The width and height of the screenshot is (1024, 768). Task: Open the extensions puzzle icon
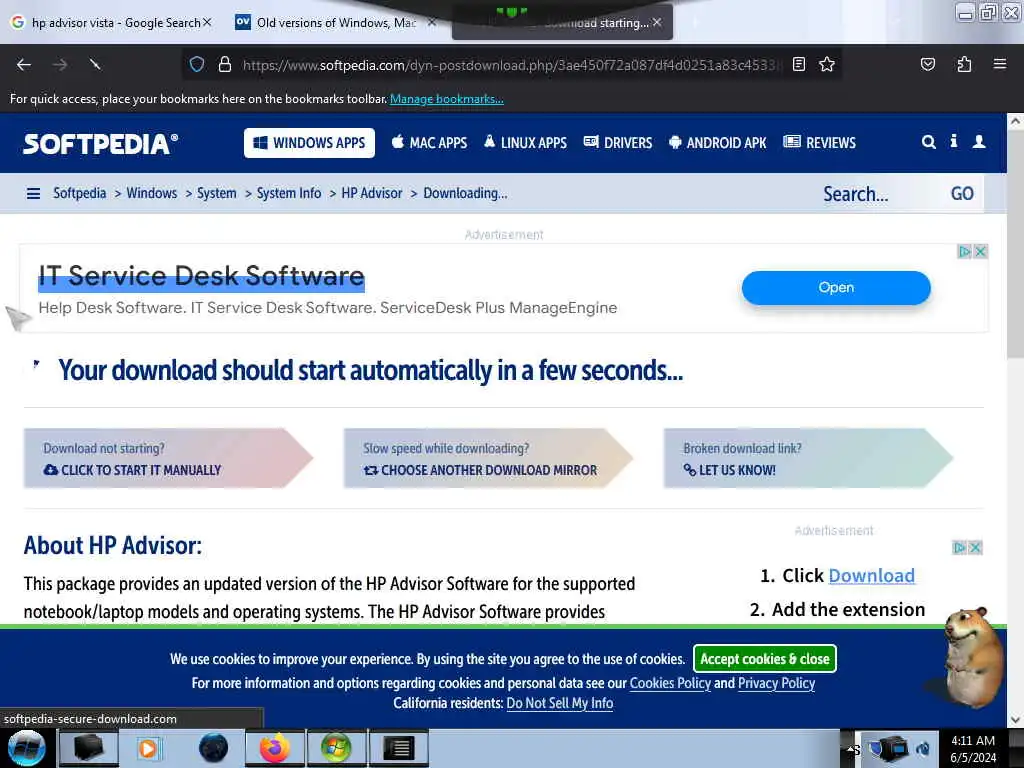pos(964,64)
